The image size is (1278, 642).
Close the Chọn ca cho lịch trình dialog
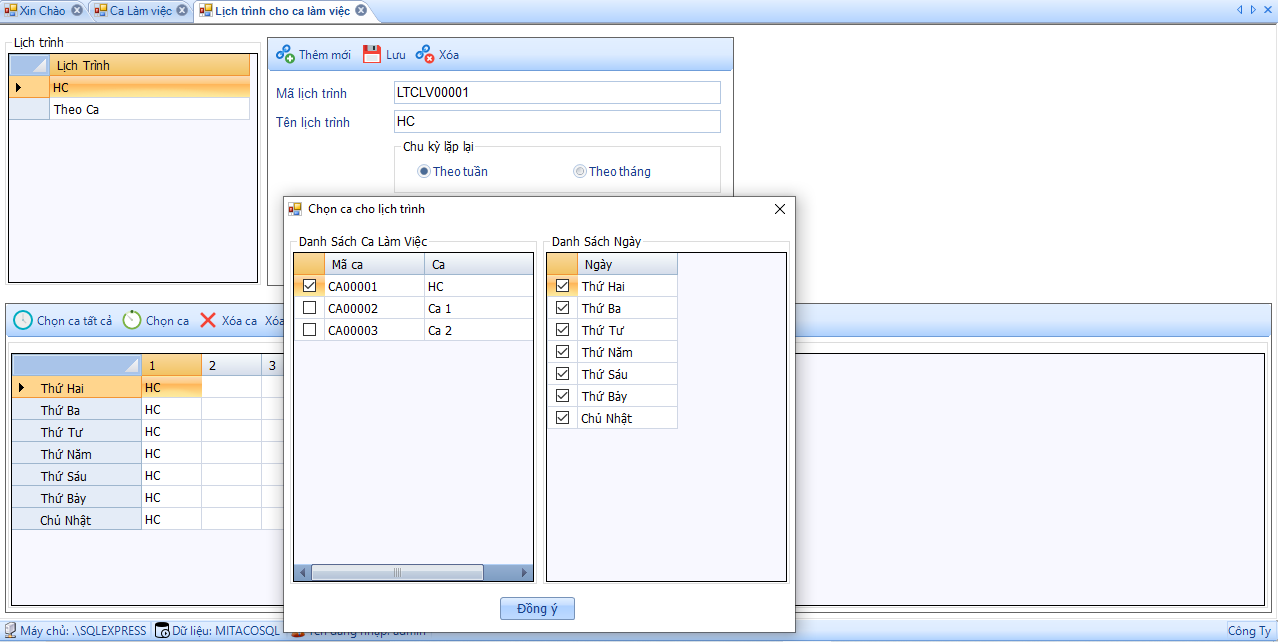[780, 209]
